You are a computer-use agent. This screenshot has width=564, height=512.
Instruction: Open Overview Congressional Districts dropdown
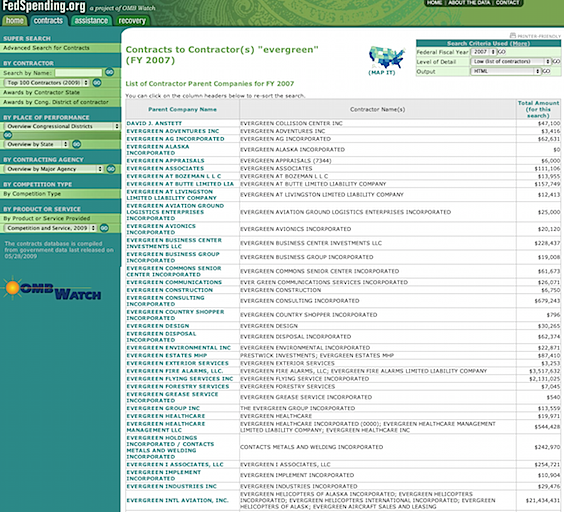[x=62, y=126]
